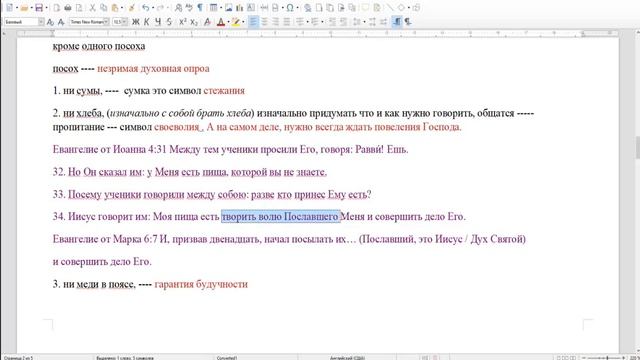640x360 pixels.
Task: Click the text "гарантия будучности"
Action: [201, 284]
